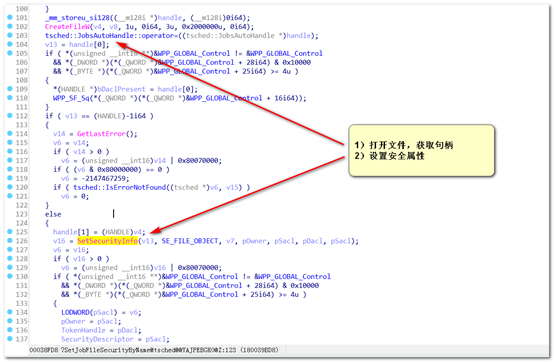The width and height of the screenshot is (554, 362).
Task: Click the 0003BFD8 offset in status bar
Action: pyautogui.click(x=43, y=350)
